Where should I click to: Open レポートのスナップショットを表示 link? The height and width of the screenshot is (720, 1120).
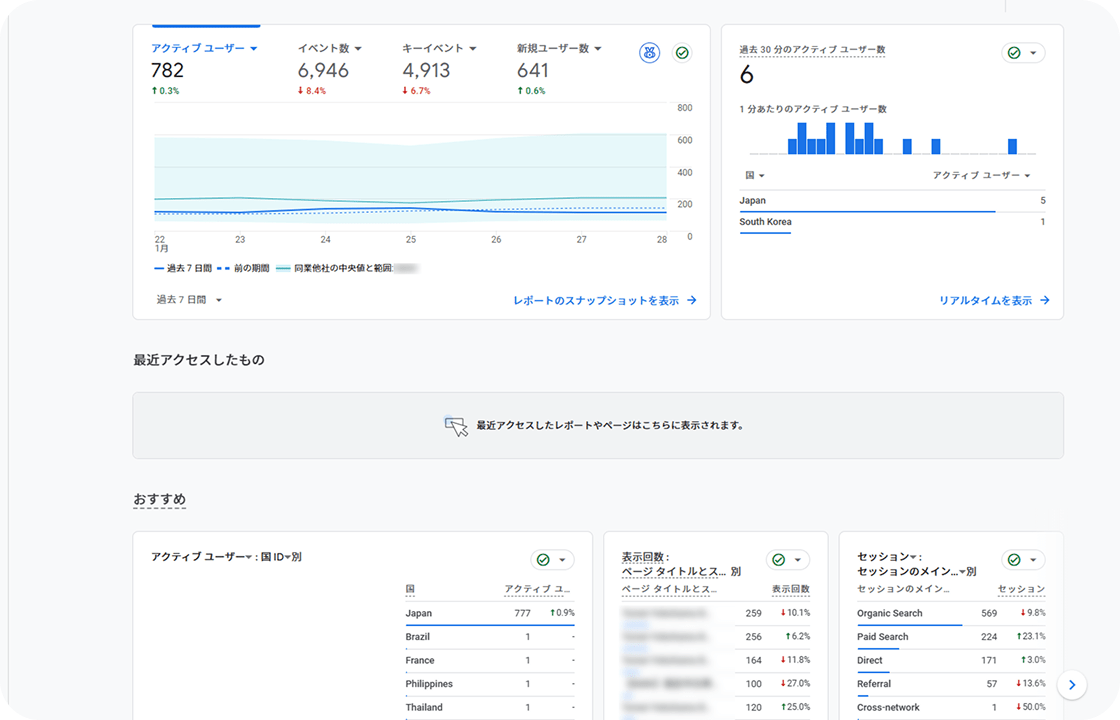click(604, 300)
